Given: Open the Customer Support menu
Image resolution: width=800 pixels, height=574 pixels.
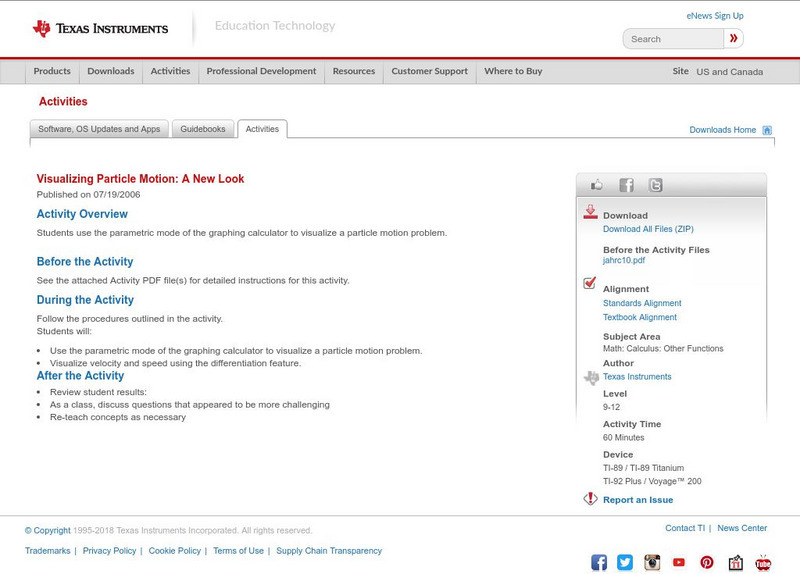Looking at the screenshot, I should pyautogui.click(x=430, y=71).
